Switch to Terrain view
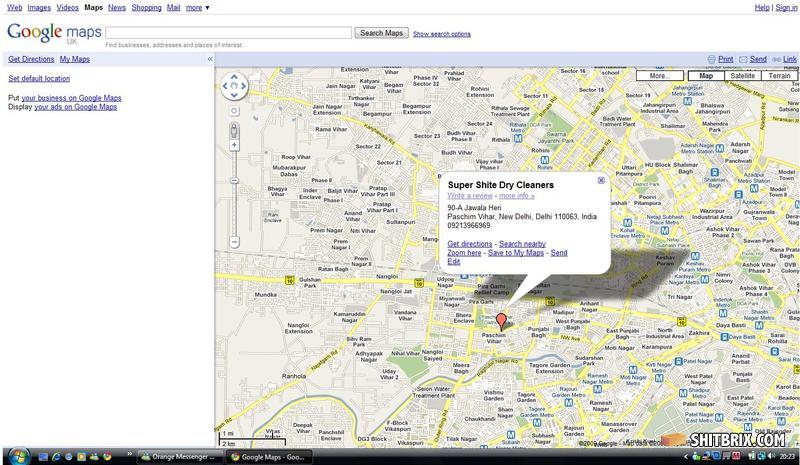 click(779, 76)
